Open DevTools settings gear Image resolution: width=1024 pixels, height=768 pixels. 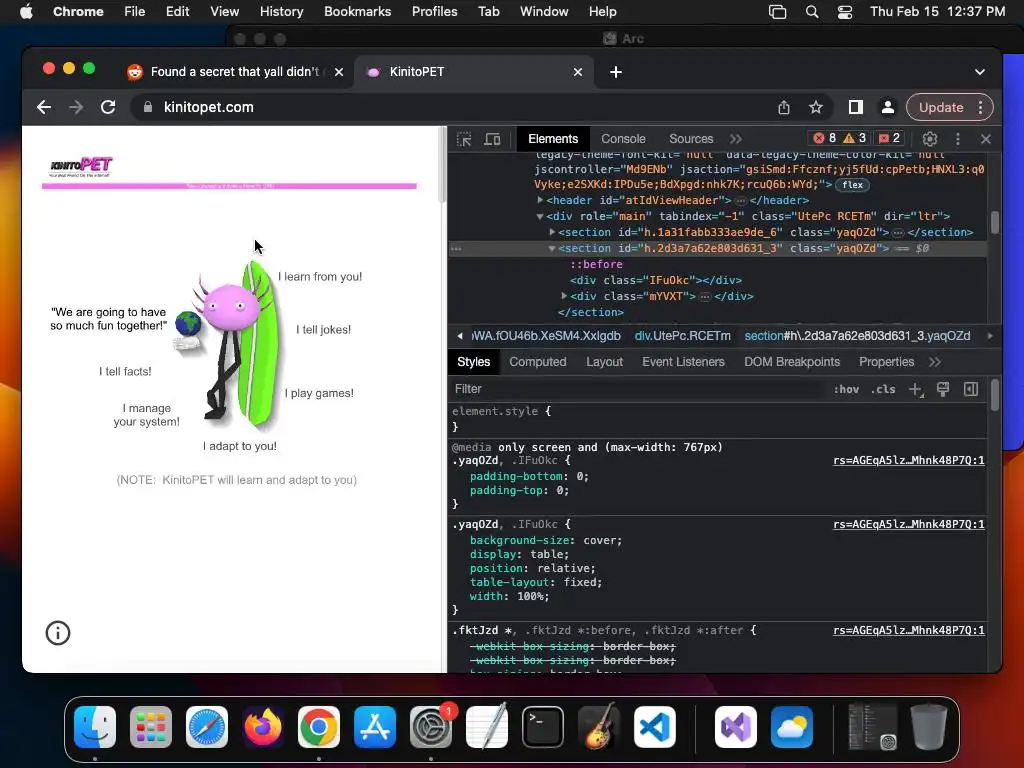pyautogui.click(x=930, y=138)
